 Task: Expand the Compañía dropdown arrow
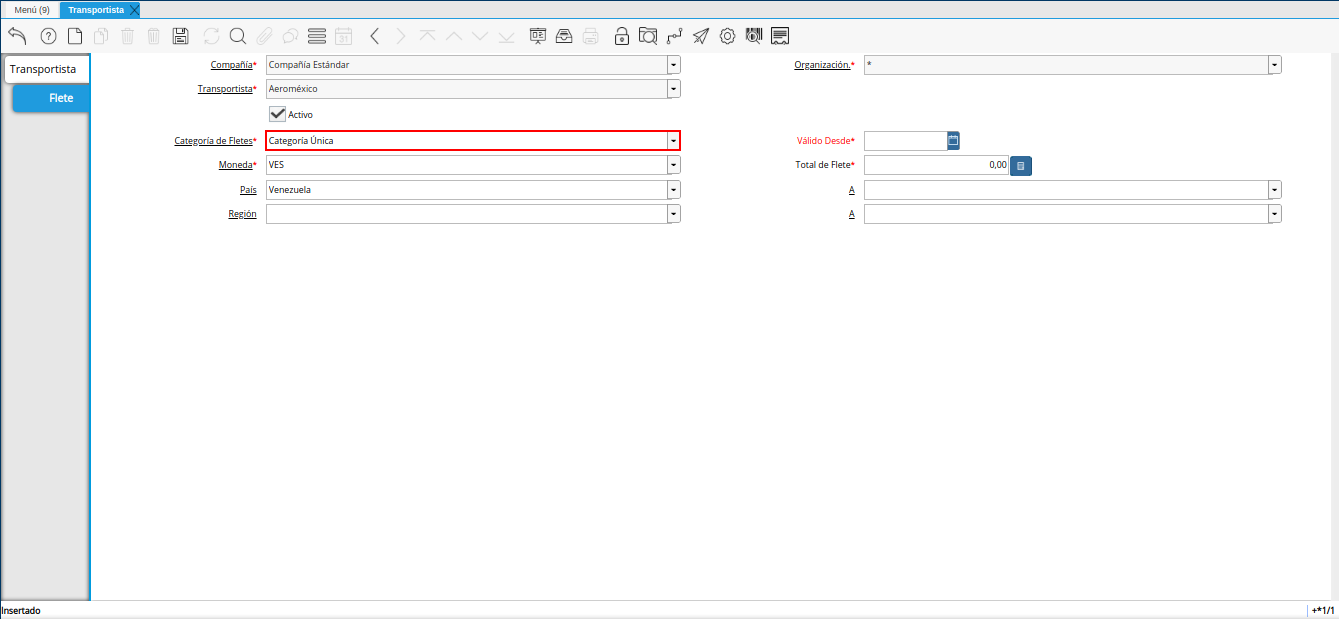tap(674, 65)
